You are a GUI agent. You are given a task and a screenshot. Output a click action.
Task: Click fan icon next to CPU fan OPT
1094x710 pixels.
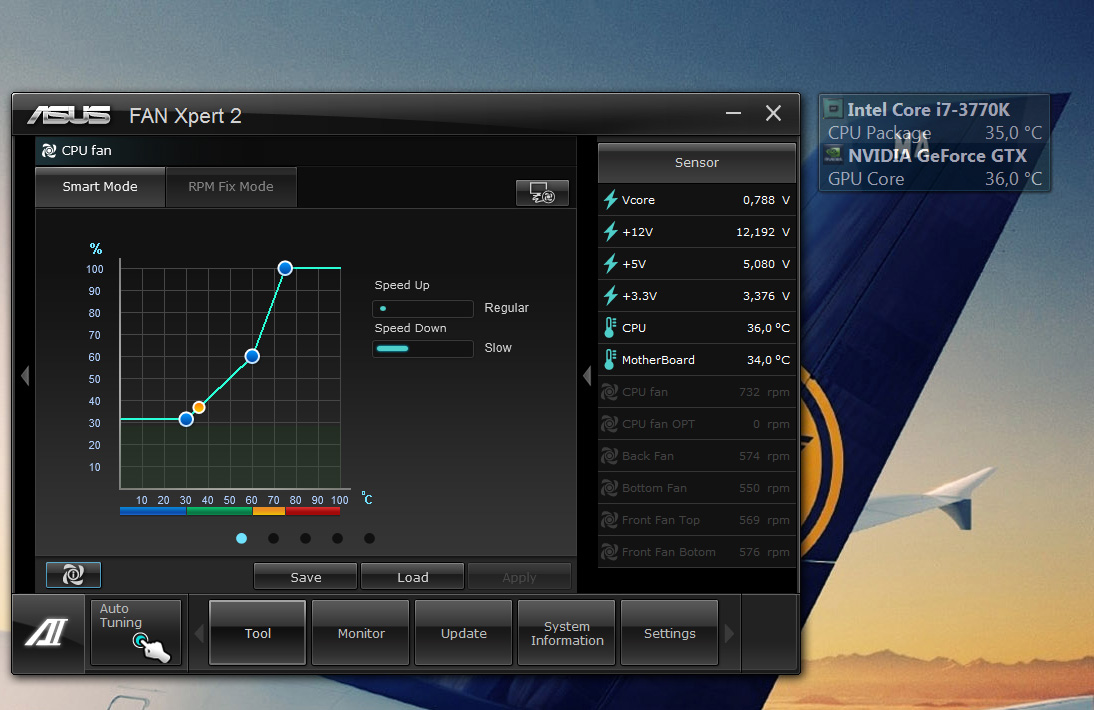(x=609, y=424)
